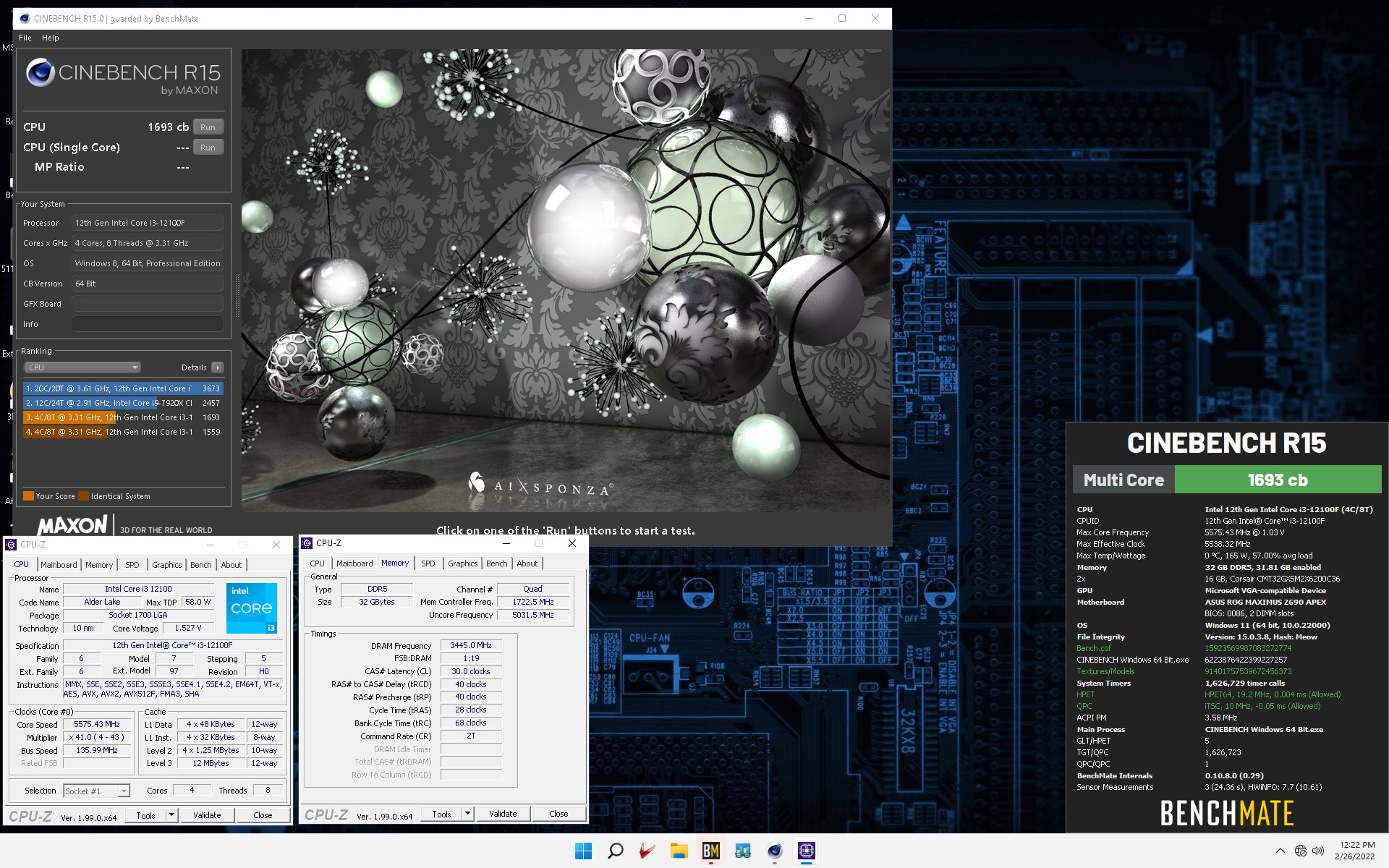This screenshot has height=868, width=1389.
Task: Open the Windows Start menu
Action: point(583,851)
